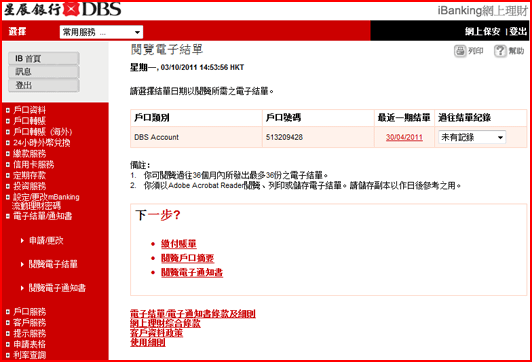532x362 pixels.
Task: Click the 網上保安 link in black bar
Action: (x=482, y=32)
